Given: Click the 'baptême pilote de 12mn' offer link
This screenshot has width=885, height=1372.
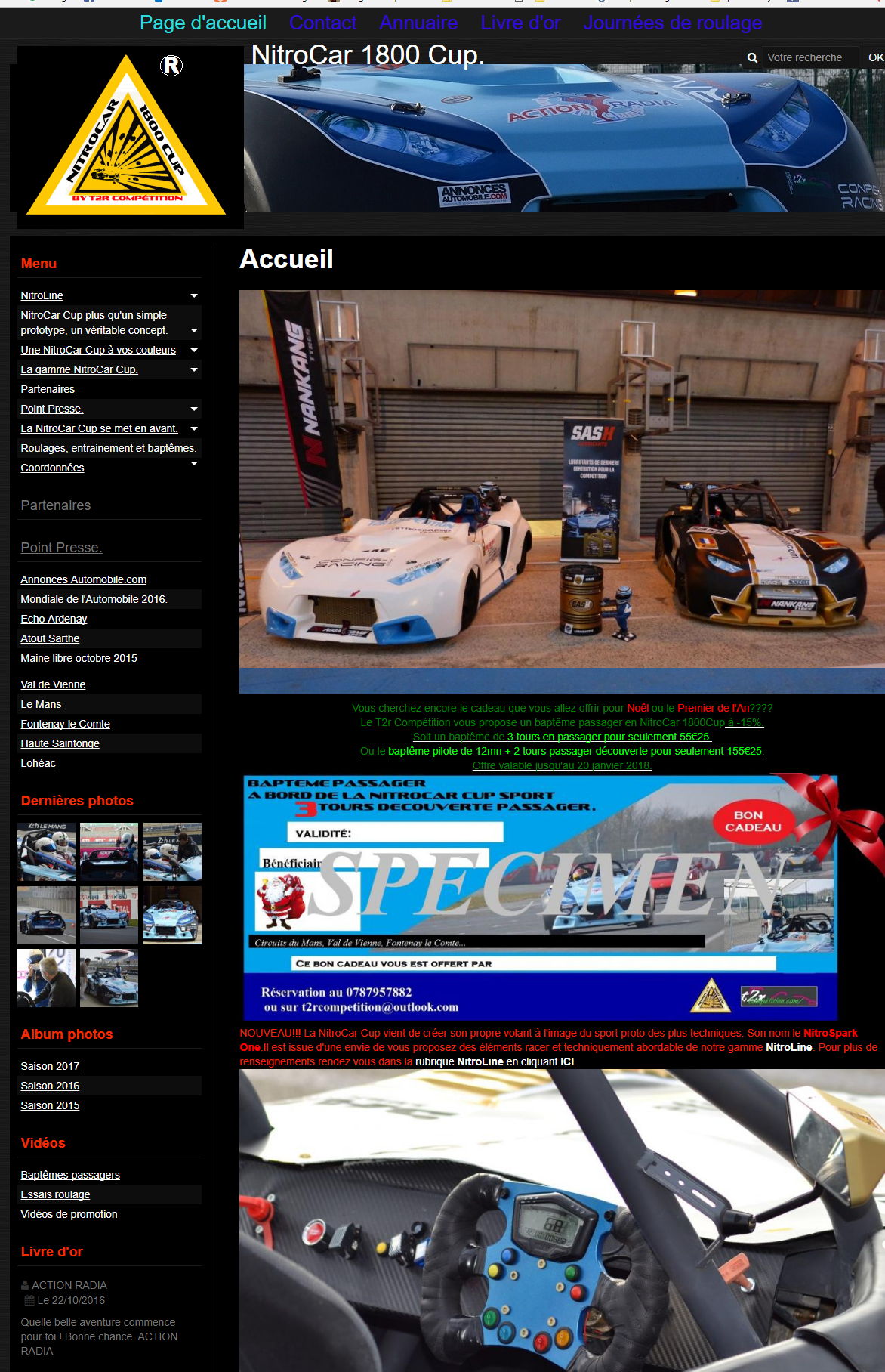Looking at the screenshot, I should [575, 751].
